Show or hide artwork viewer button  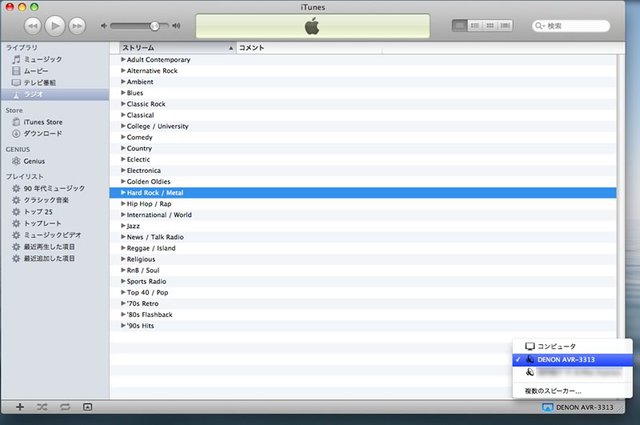[87, 407]
